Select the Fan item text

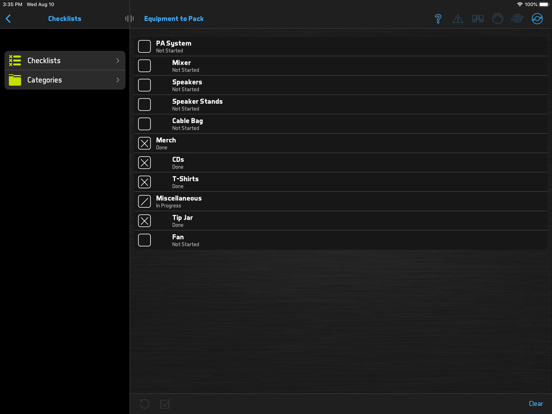(178, 237)
